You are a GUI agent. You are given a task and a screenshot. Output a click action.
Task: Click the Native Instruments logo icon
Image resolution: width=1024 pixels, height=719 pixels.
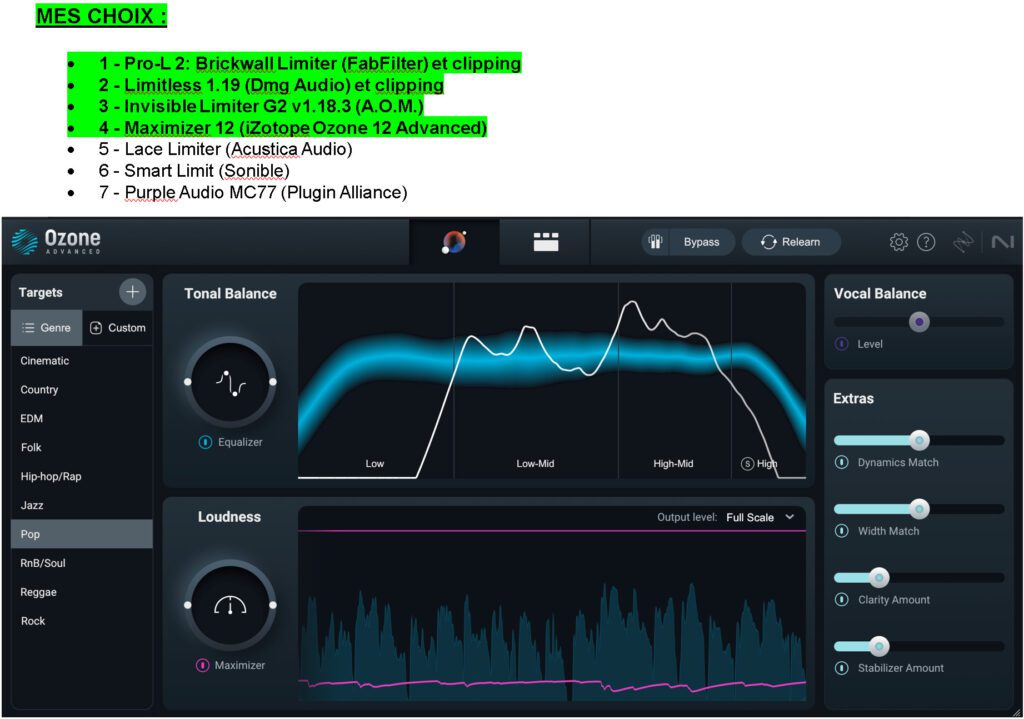point(1002,242)
